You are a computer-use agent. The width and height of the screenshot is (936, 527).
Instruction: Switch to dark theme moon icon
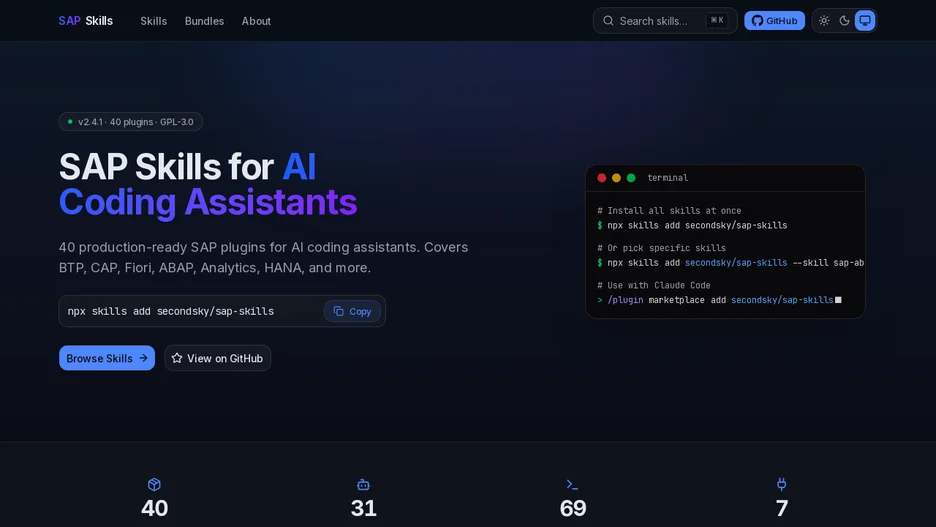point(844,21)
